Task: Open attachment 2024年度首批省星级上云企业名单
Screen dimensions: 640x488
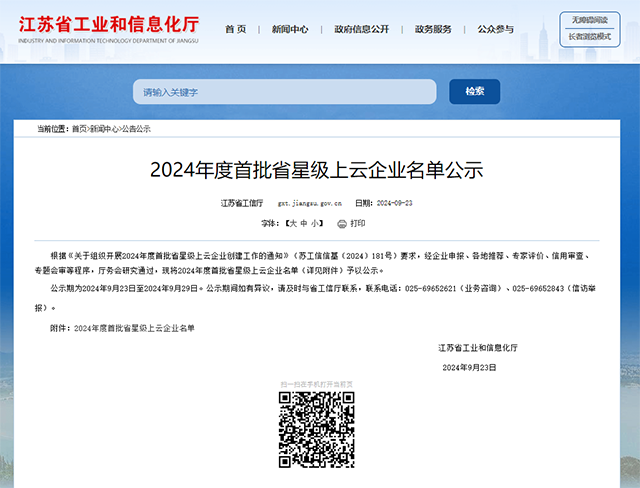Action: point(134,328)
